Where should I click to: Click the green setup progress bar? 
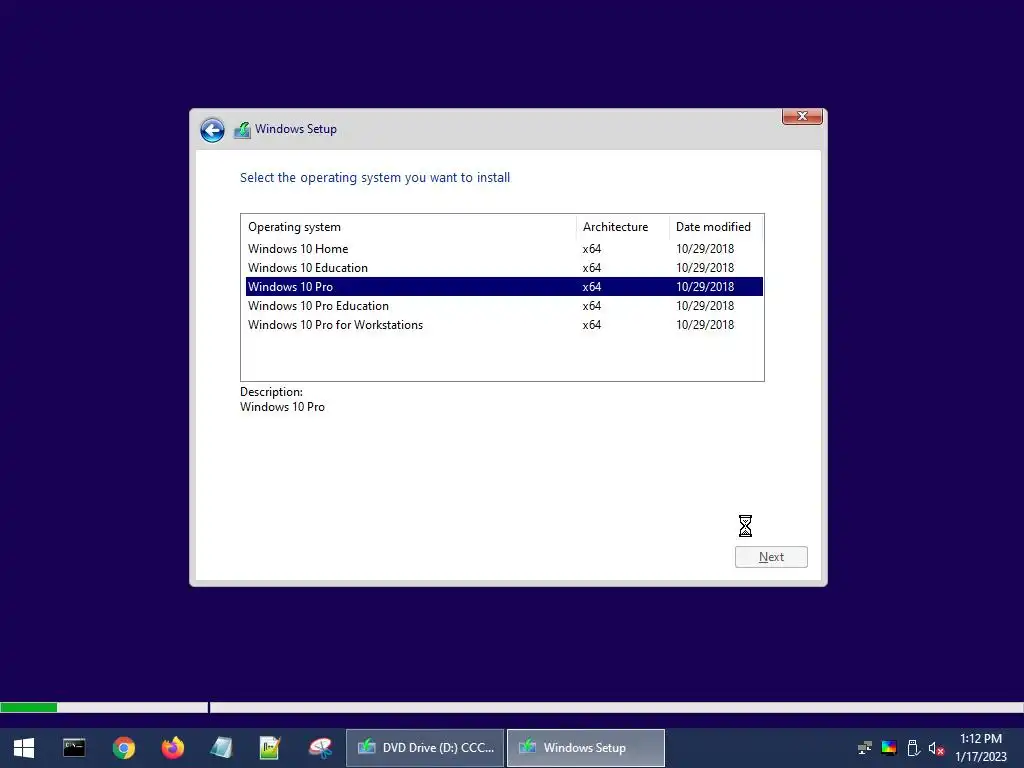pyautogui.click(x=29, y=707)
